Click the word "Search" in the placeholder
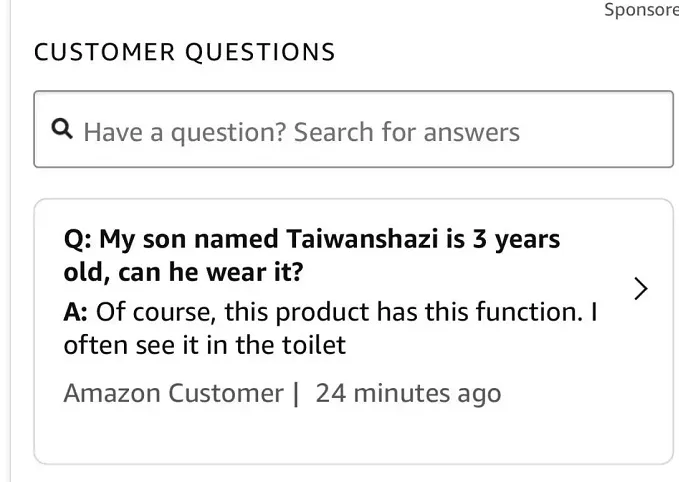679x482 pixels. [x=333, y=132]
